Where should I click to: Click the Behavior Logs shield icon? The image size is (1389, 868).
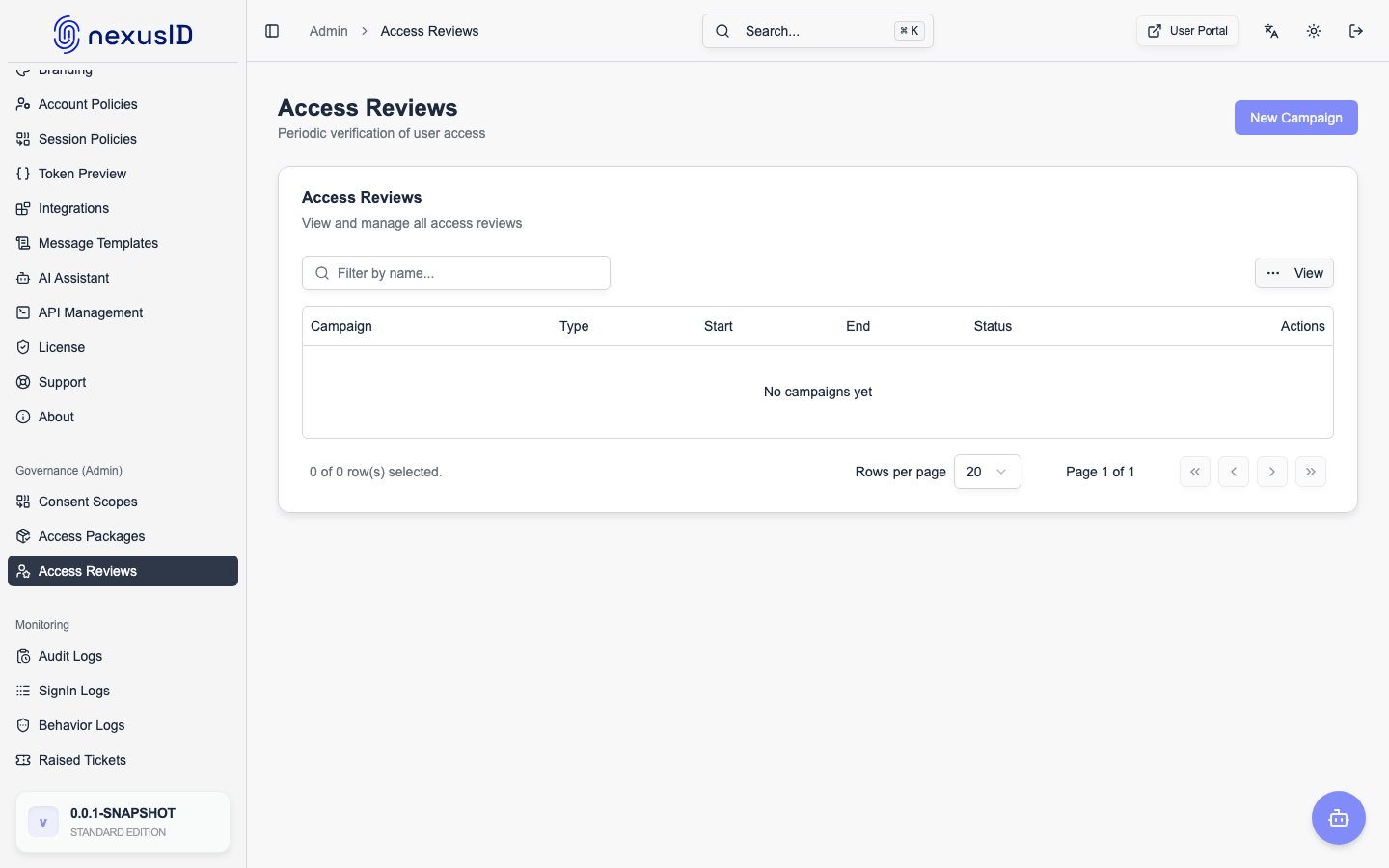(x=23, y=725)
